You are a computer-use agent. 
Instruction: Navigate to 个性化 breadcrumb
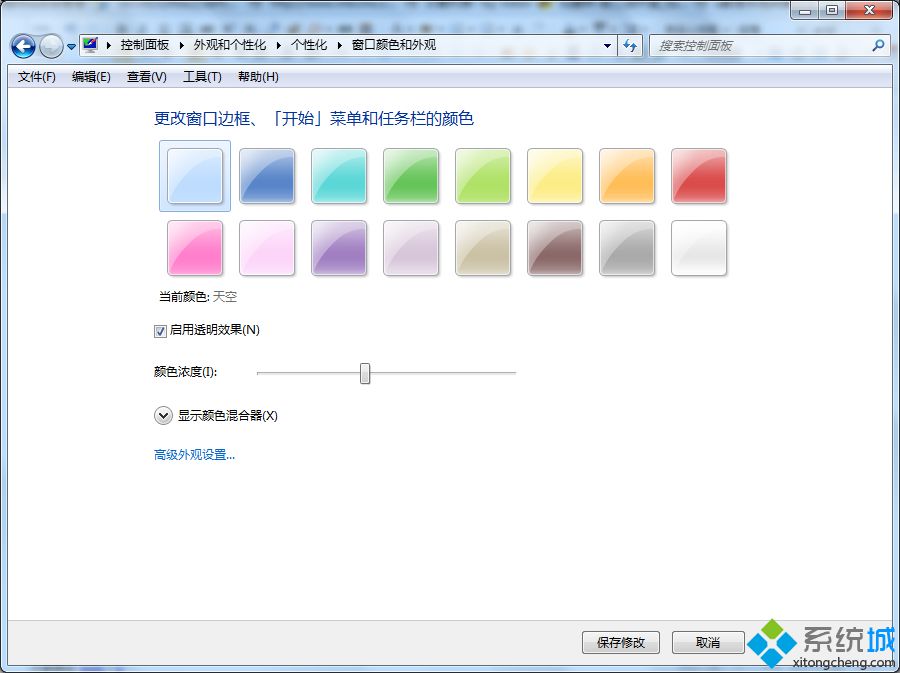pos(309,45)
